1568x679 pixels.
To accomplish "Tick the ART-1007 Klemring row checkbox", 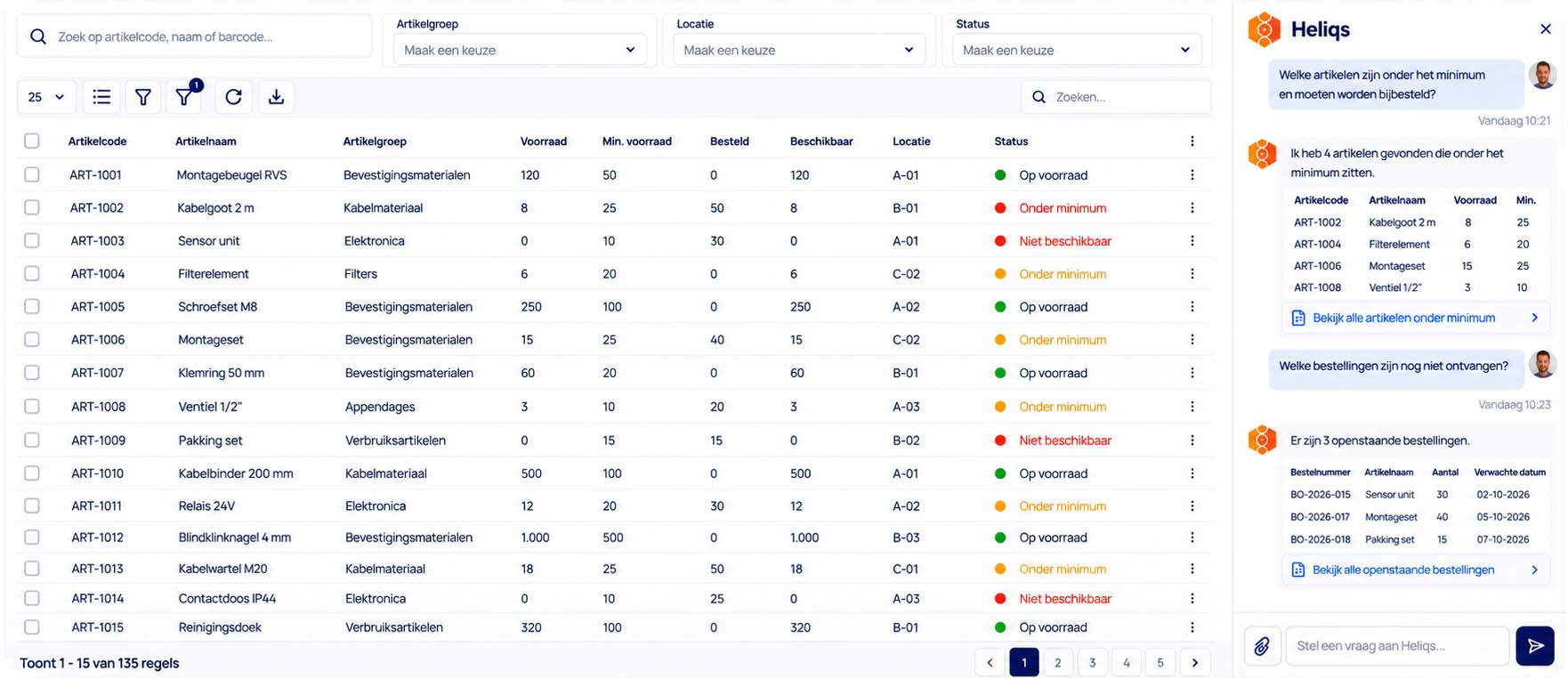I will [32, 372].
